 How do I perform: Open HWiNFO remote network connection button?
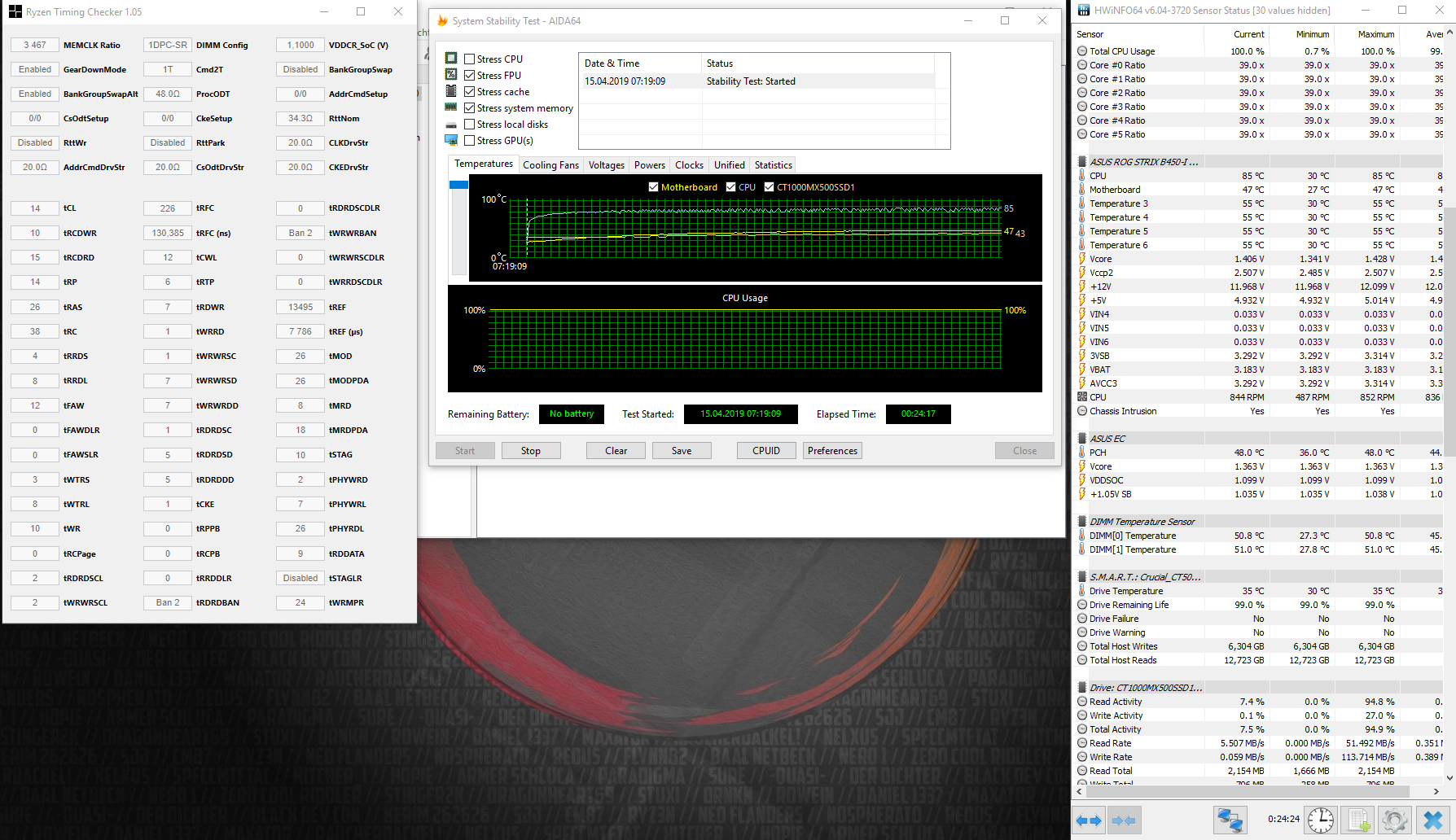[1230, 820]
